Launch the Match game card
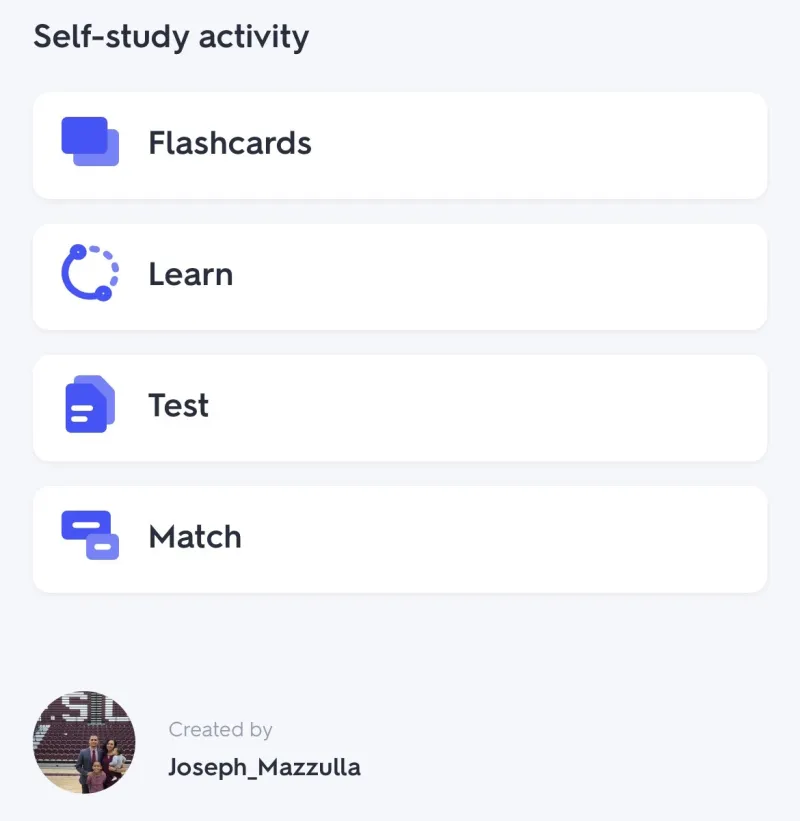 pos(400,539)
